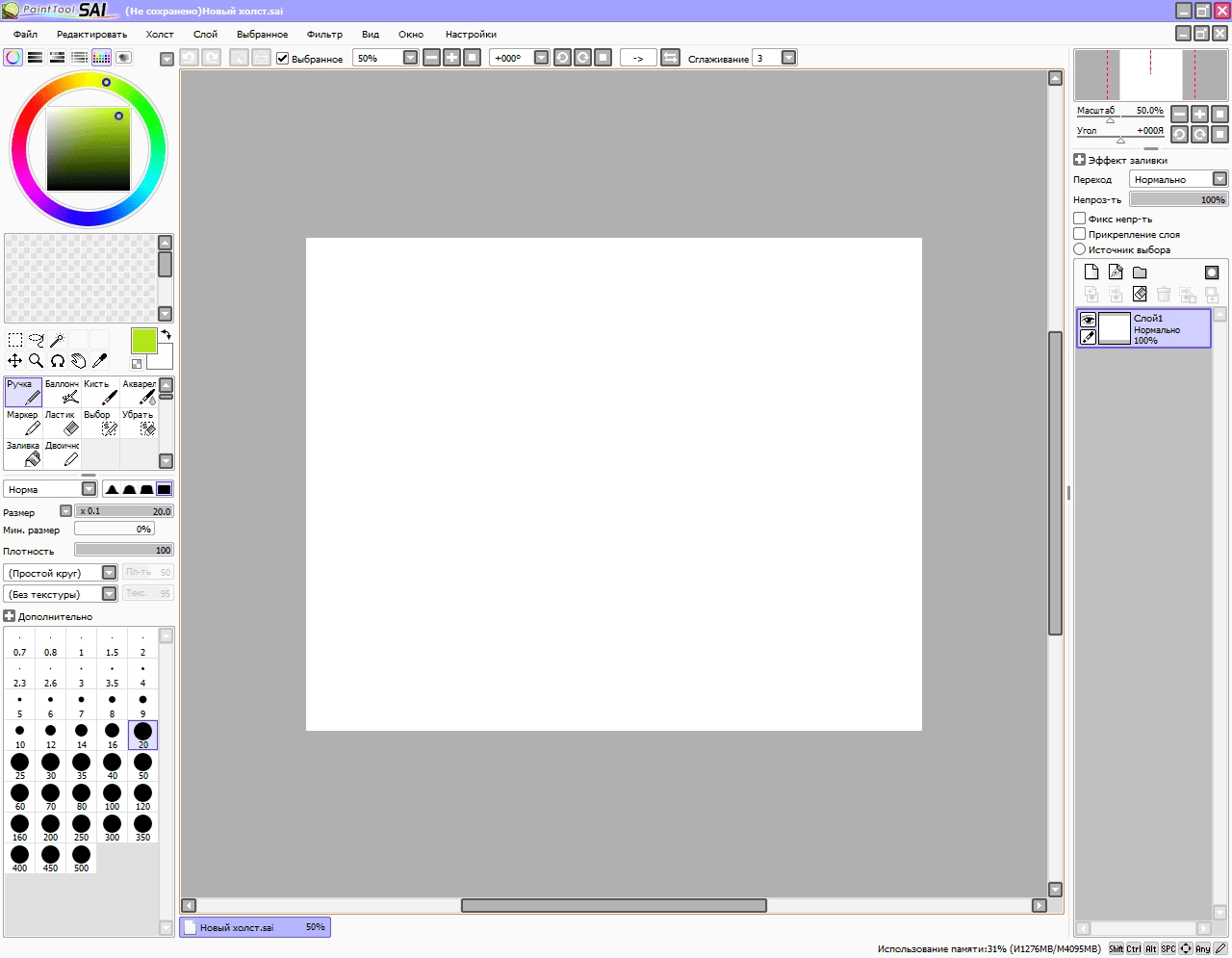The image size is (1232, 958).
Task: Create a new raster layer
Action: pyautogui.click(x=1091, y=272)
